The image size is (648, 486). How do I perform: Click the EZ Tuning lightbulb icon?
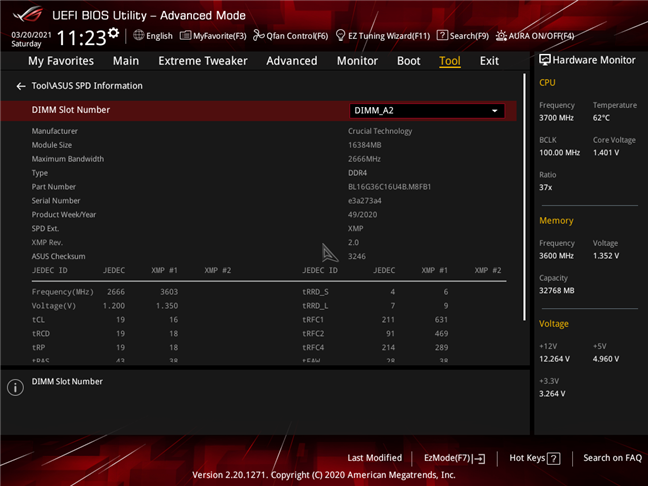pyautogui.click(x=341, y=36)
